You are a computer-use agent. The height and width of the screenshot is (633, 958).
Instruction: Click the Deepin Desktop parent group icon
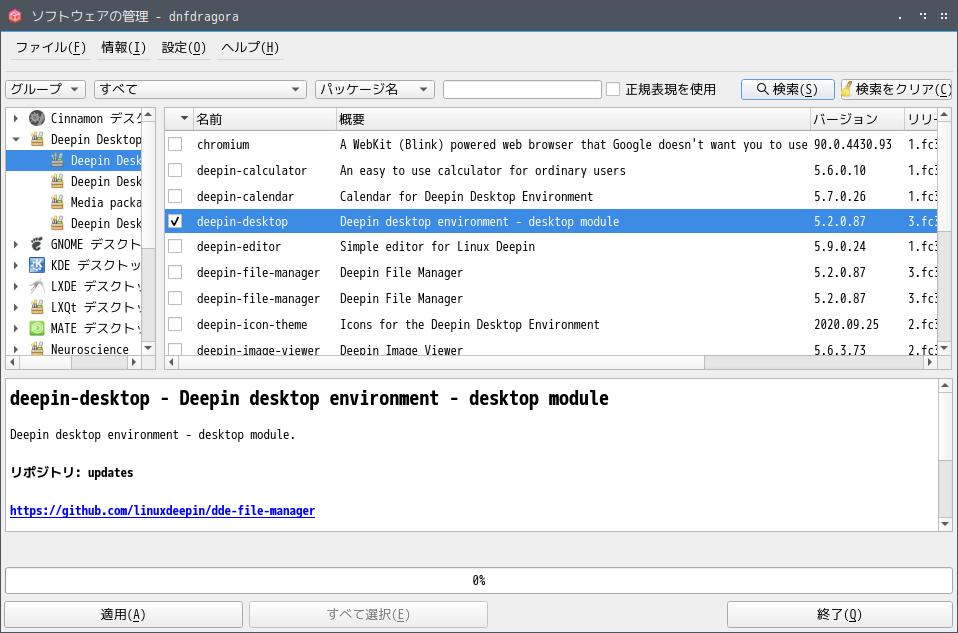[x=37, y=139]
